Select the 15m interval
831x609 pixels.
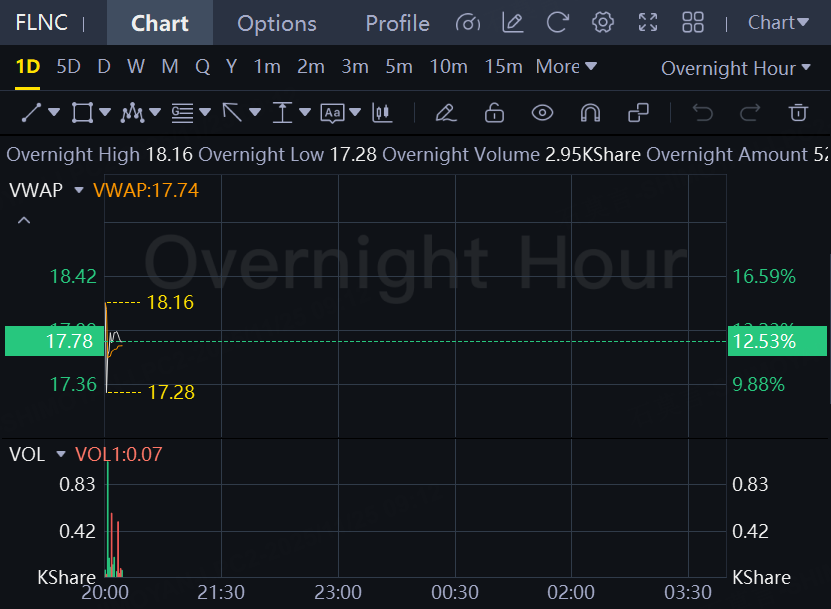tap(503, 67)
